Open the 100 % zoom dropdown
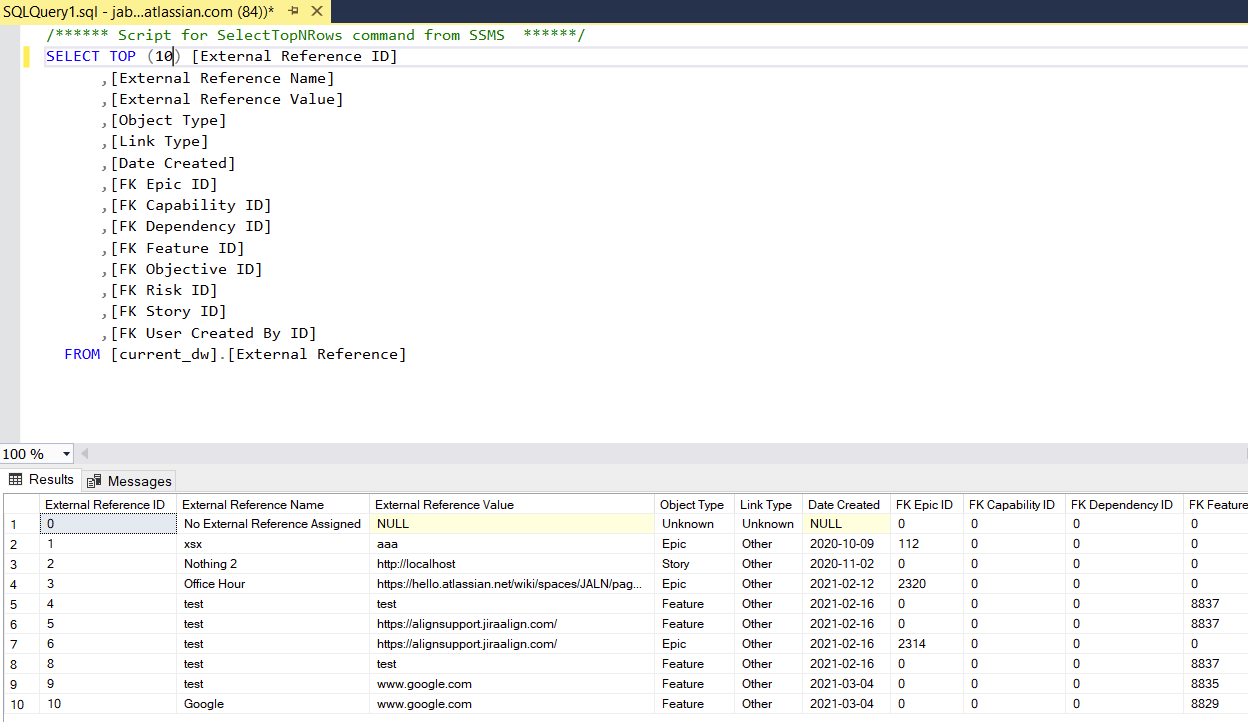The width and height of the screenshot is (1248, 722). (x=67, y=454)
